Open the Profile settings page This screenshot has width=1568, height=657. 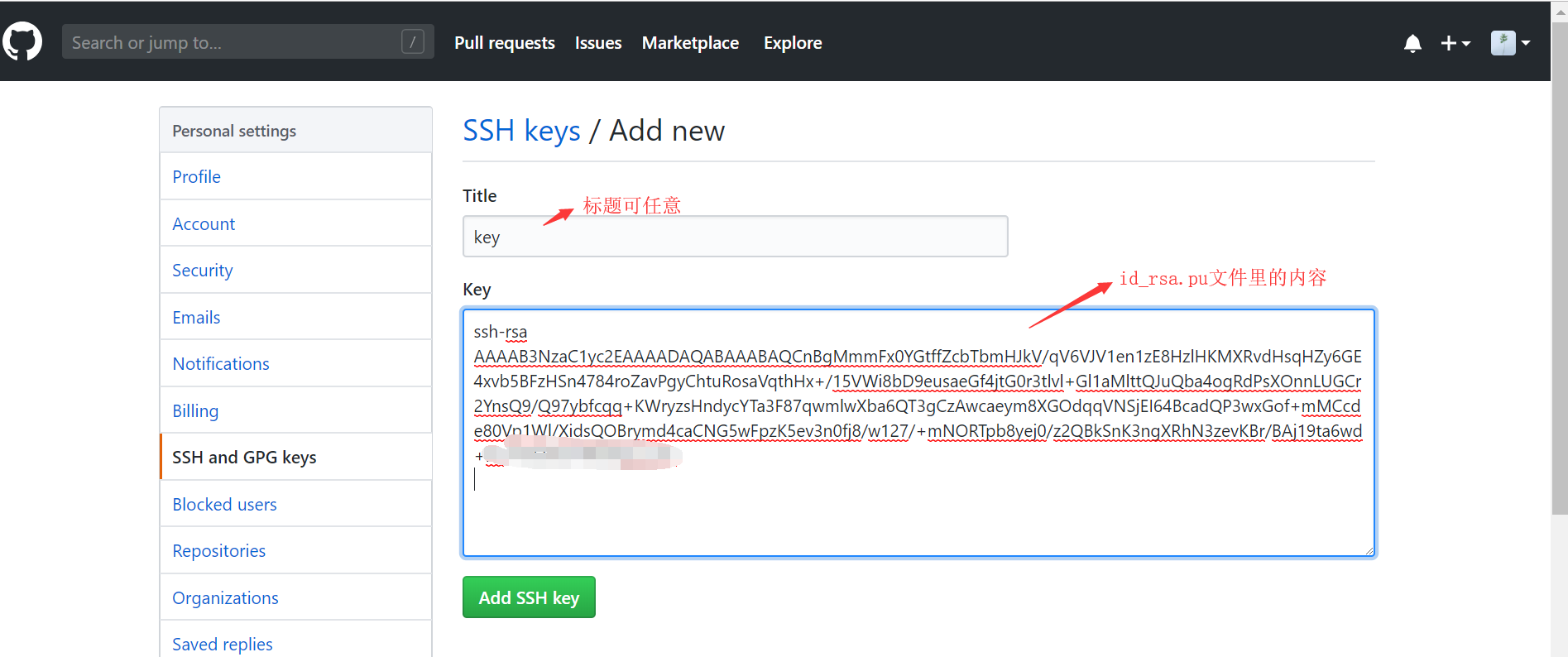point(295,176)
